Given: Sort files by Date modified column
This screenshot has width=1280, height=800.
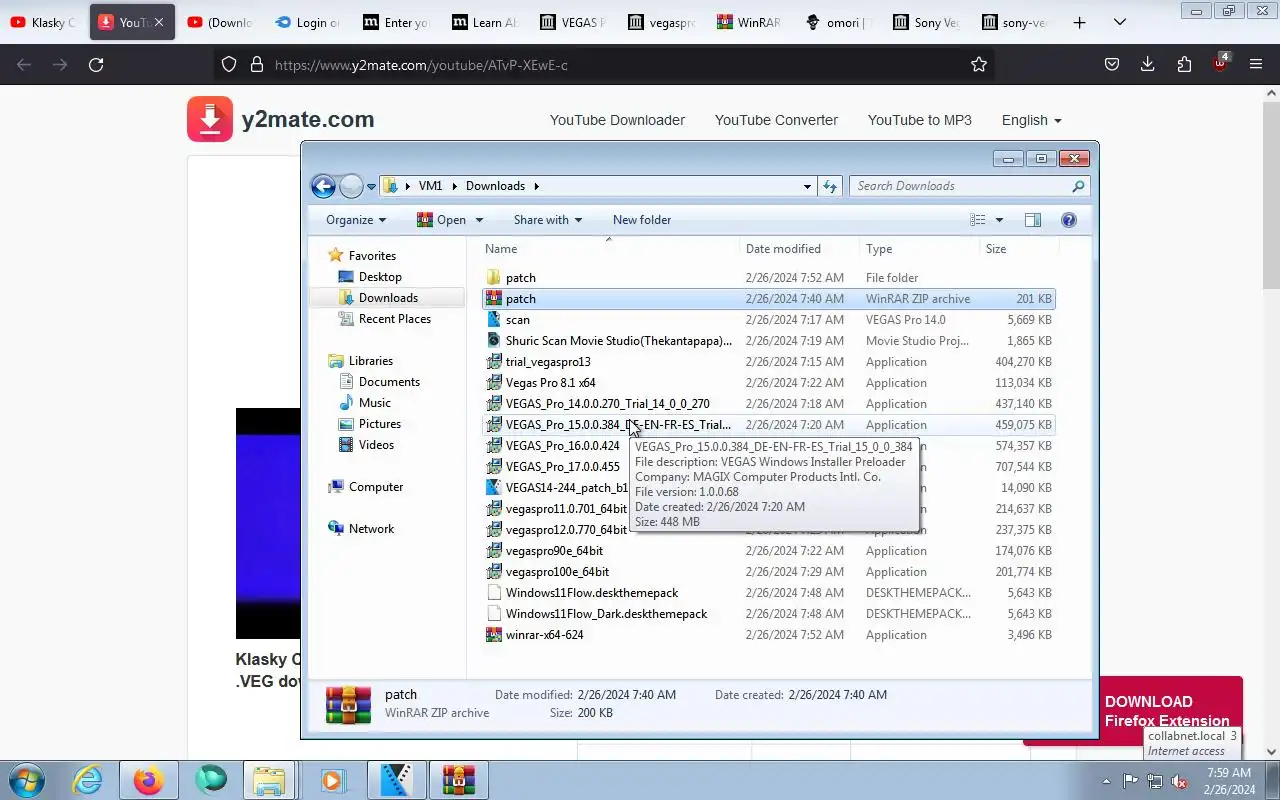Looking at the screenshot, I should 799,249.
